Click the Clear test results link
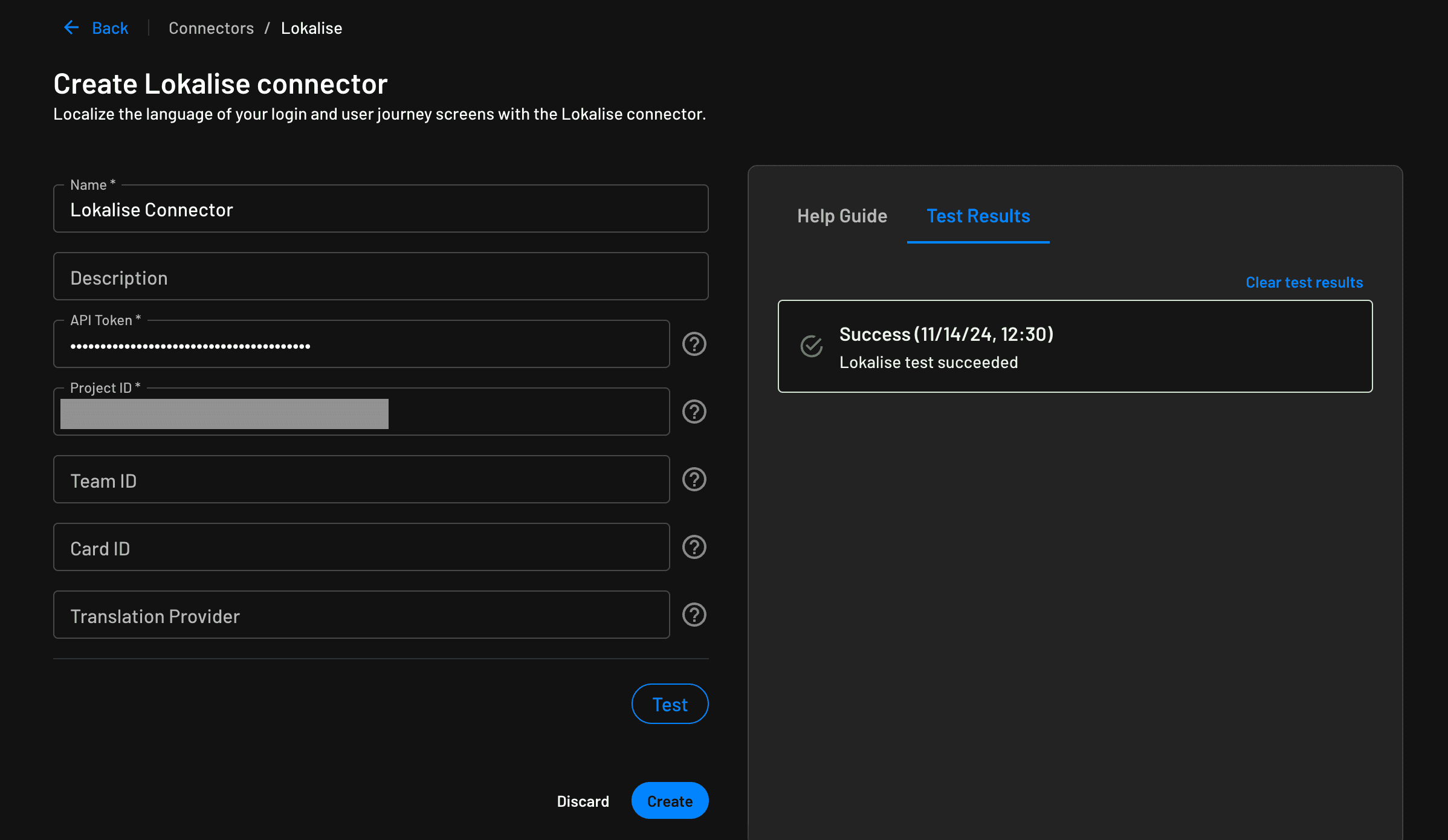1448x840 pixels. [x=1304, y=282]
